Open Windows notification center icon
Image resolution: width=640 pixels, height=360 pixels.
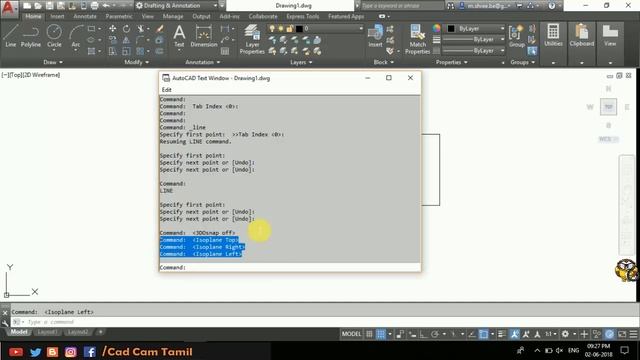pyautogui.click(x=624, y=350)
